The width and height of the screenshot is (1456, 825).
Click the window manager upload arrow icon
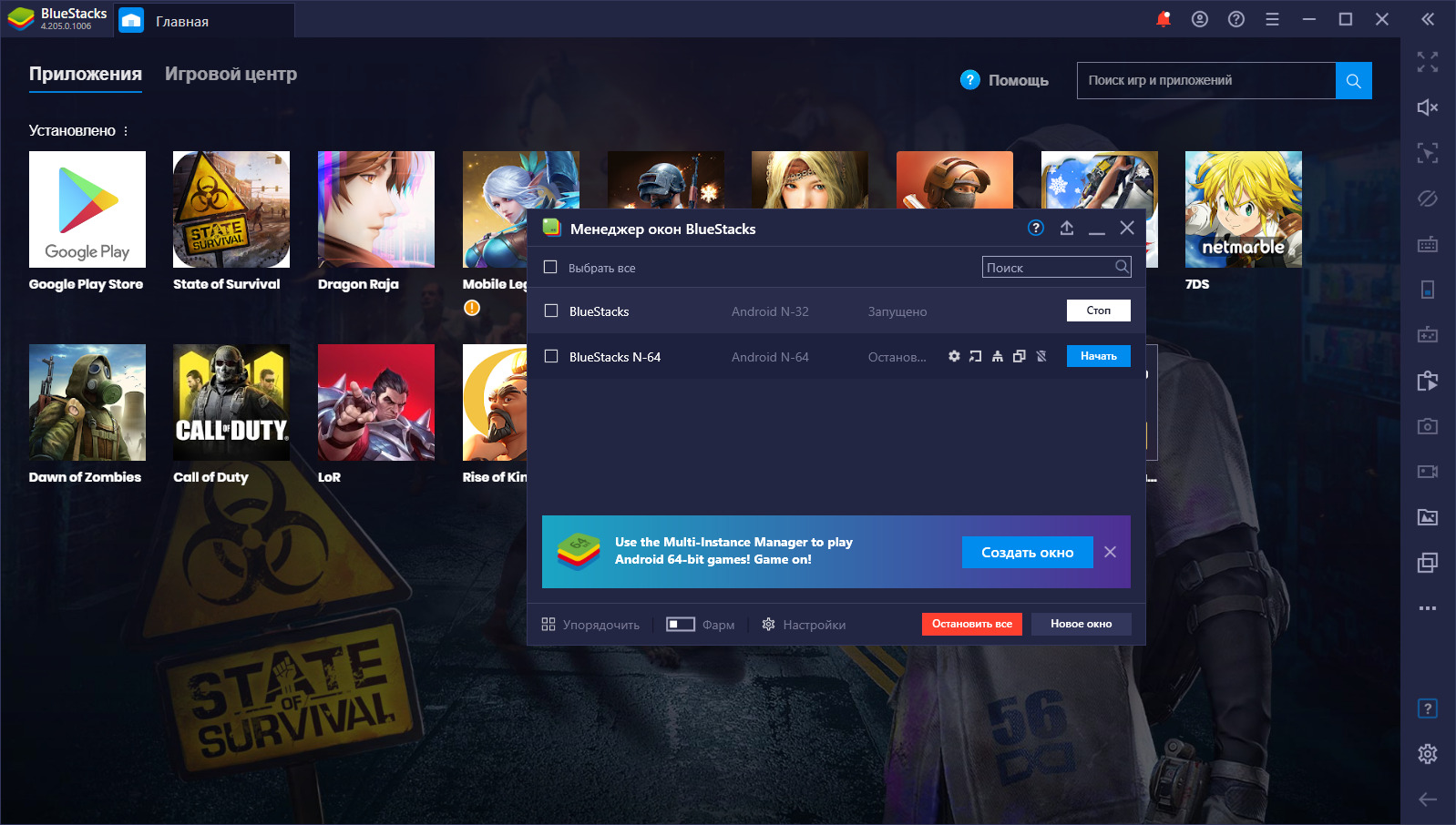coord(1067,228)
